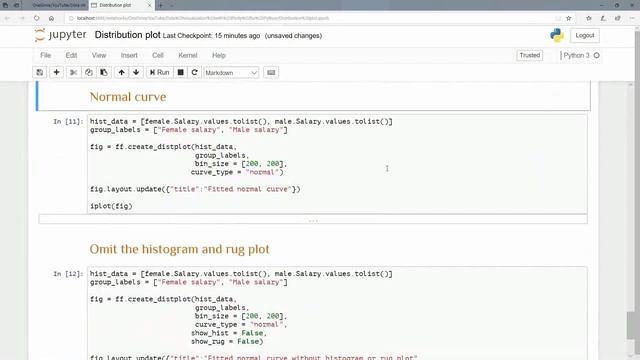Click curve_type line in cell 11
The image size is (640, 360).
pyautogui.click(x=237, y=172)
